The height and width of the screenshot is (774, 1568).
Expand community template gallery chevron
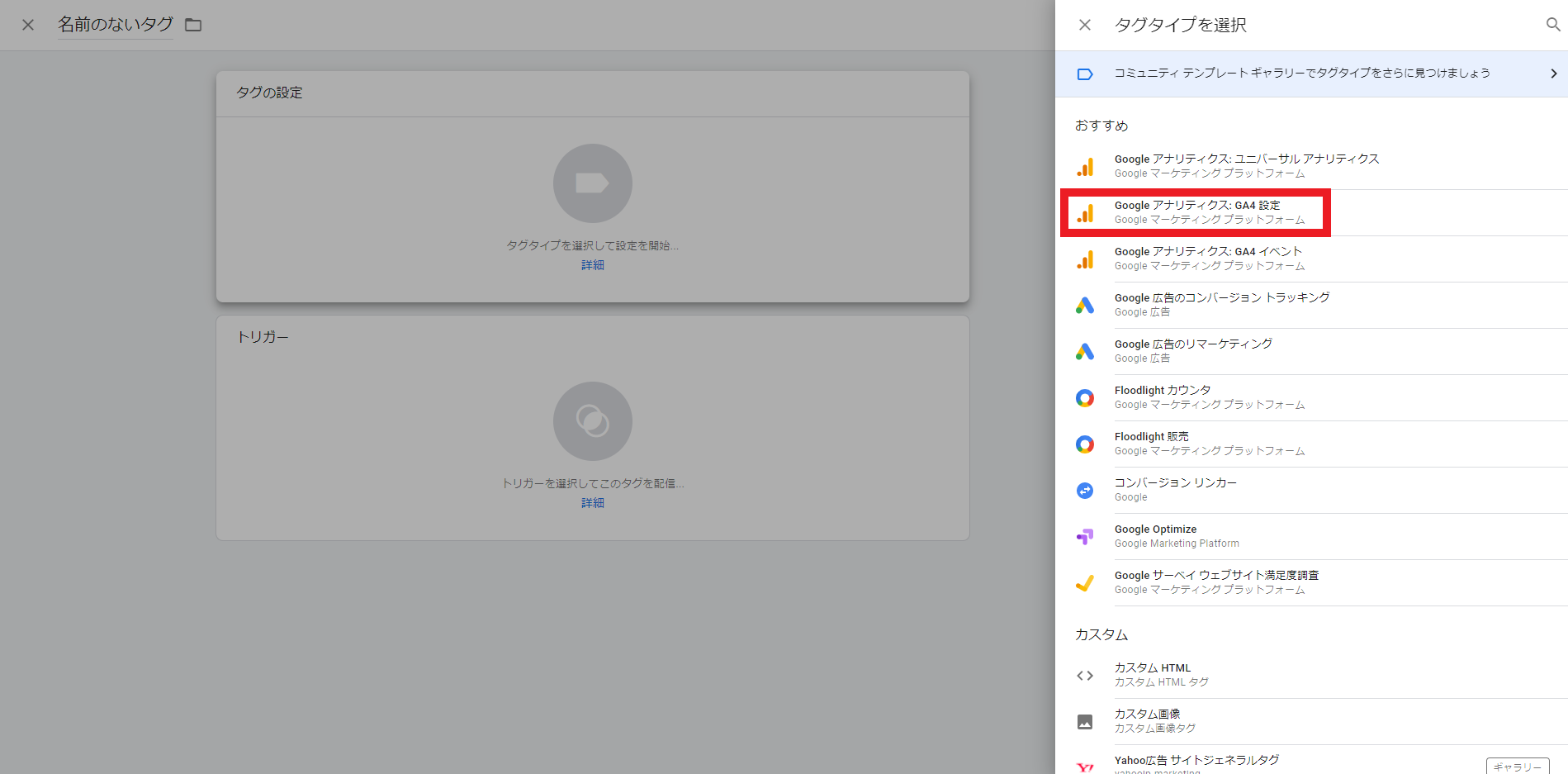[x=1553, y=74]
